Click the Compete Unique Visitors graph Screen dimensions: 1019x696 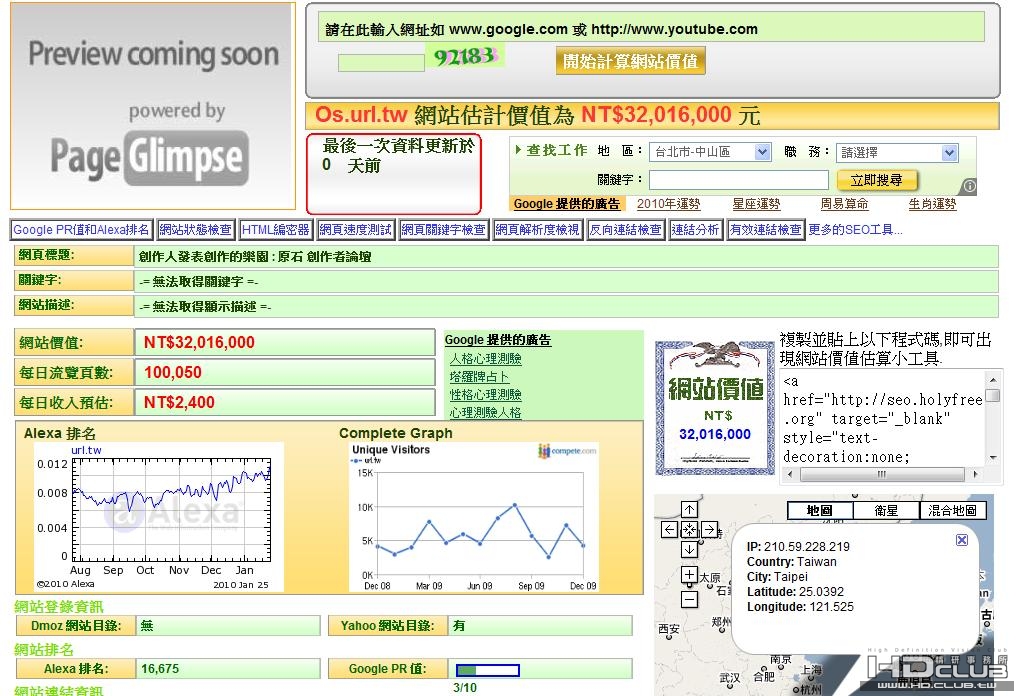click(x=473, y=517)
